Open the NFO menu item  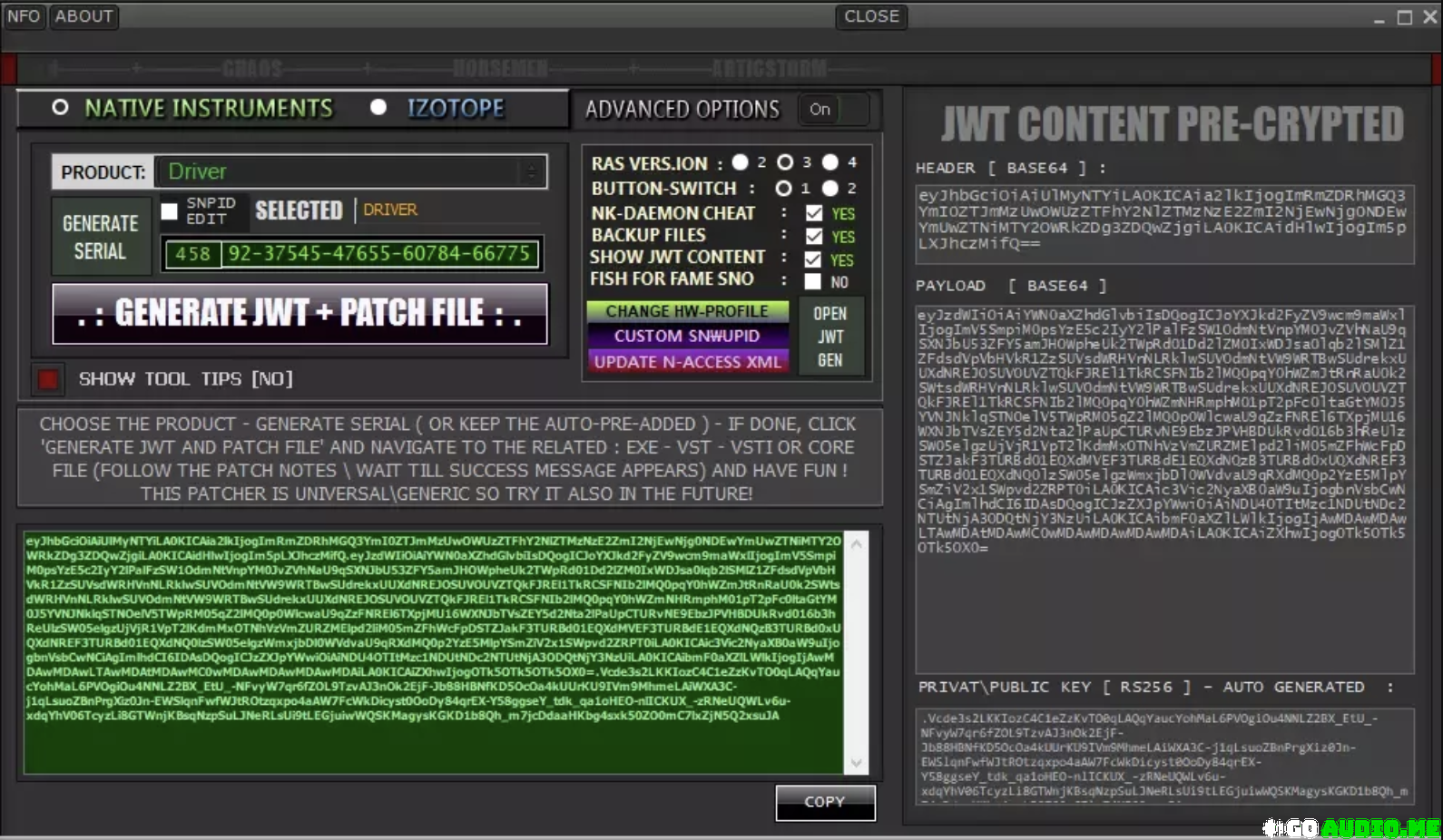24,16
